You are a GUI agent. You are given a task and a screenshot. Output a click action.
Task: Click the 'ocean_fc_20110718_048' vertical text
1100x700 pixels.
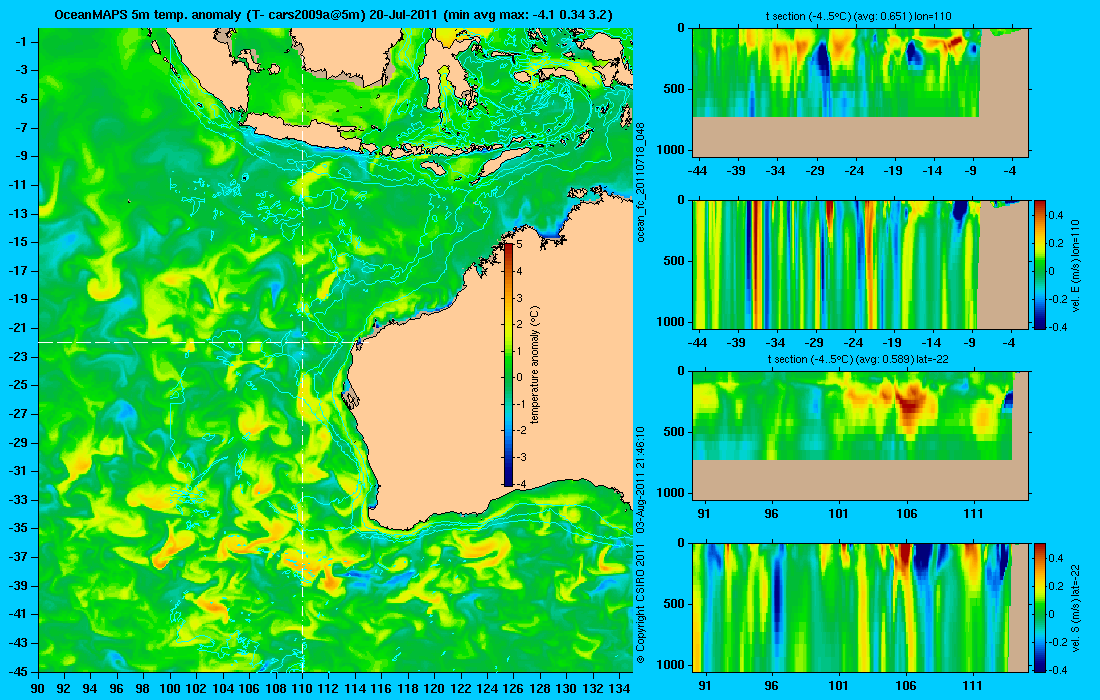[x=640, y=182]
